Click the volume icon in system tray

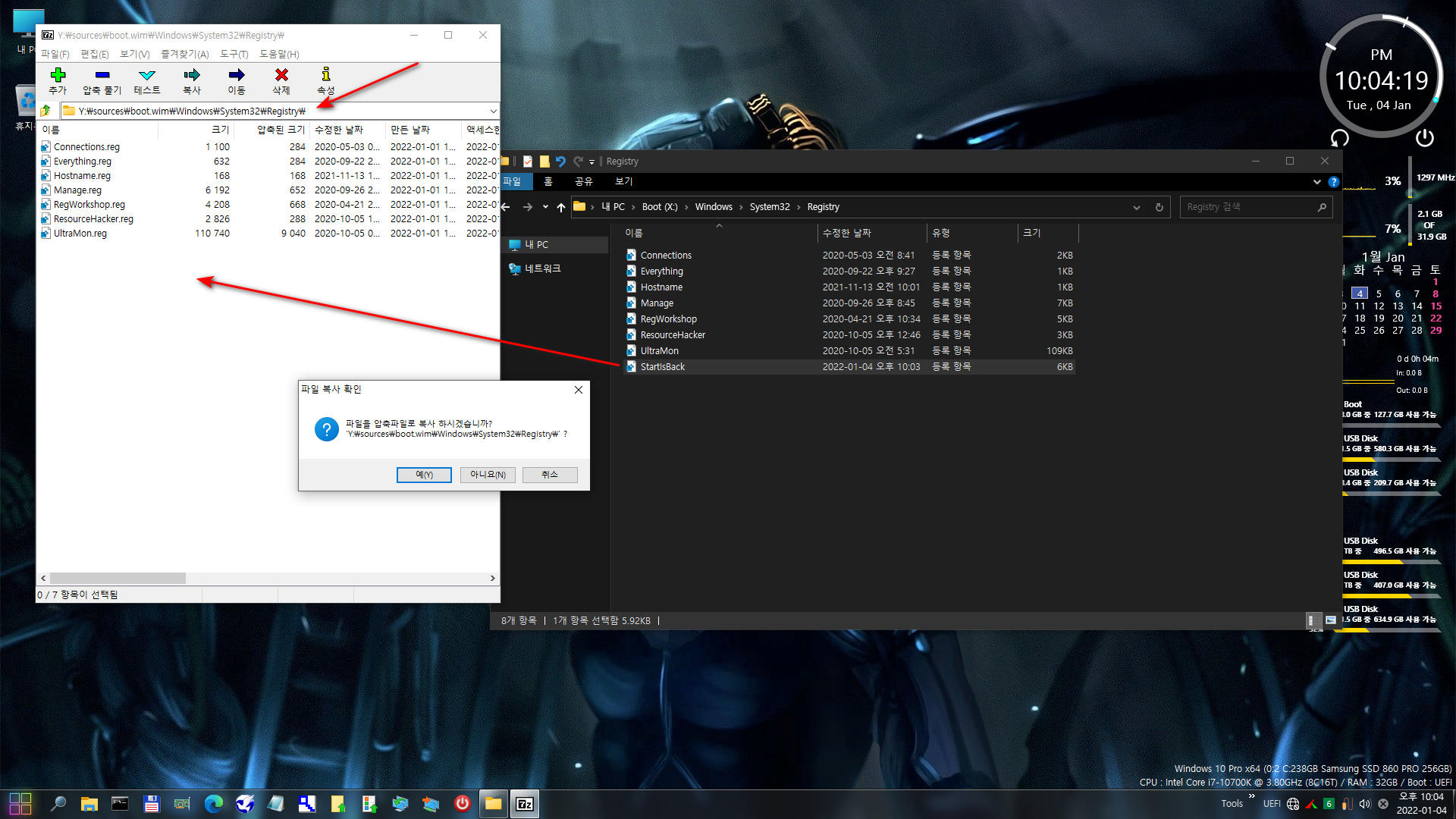[x=1365, y=804]
